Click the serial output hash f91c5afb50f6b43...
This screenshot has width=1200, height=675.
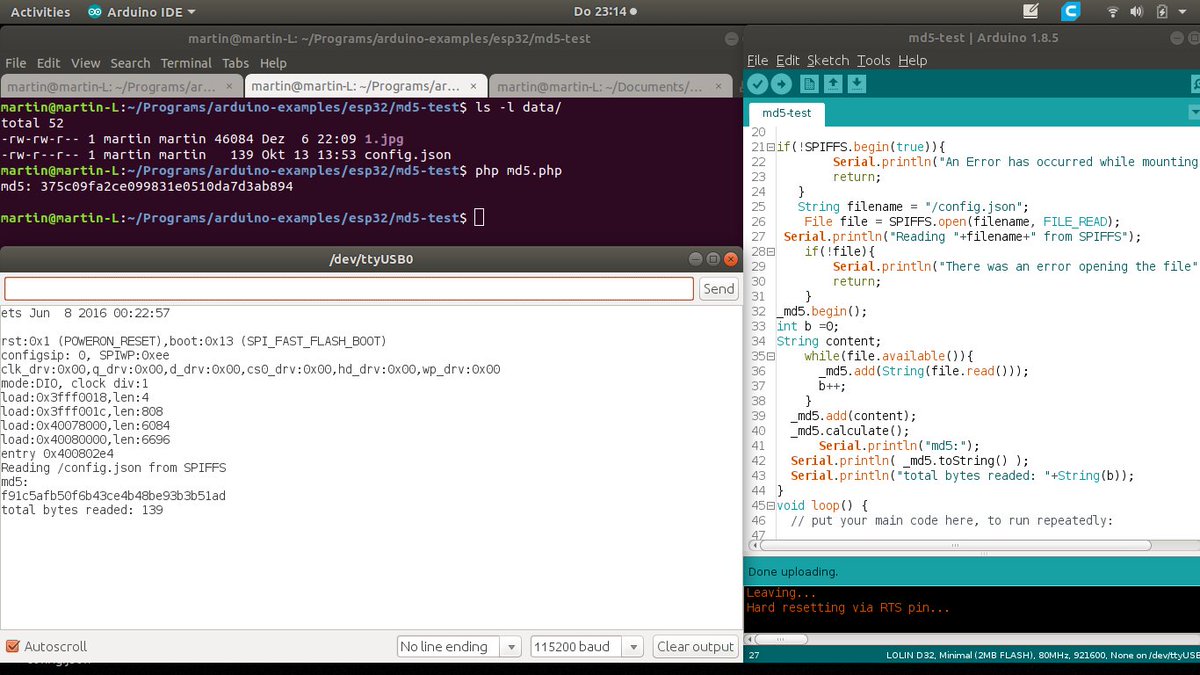coord(113,496)
